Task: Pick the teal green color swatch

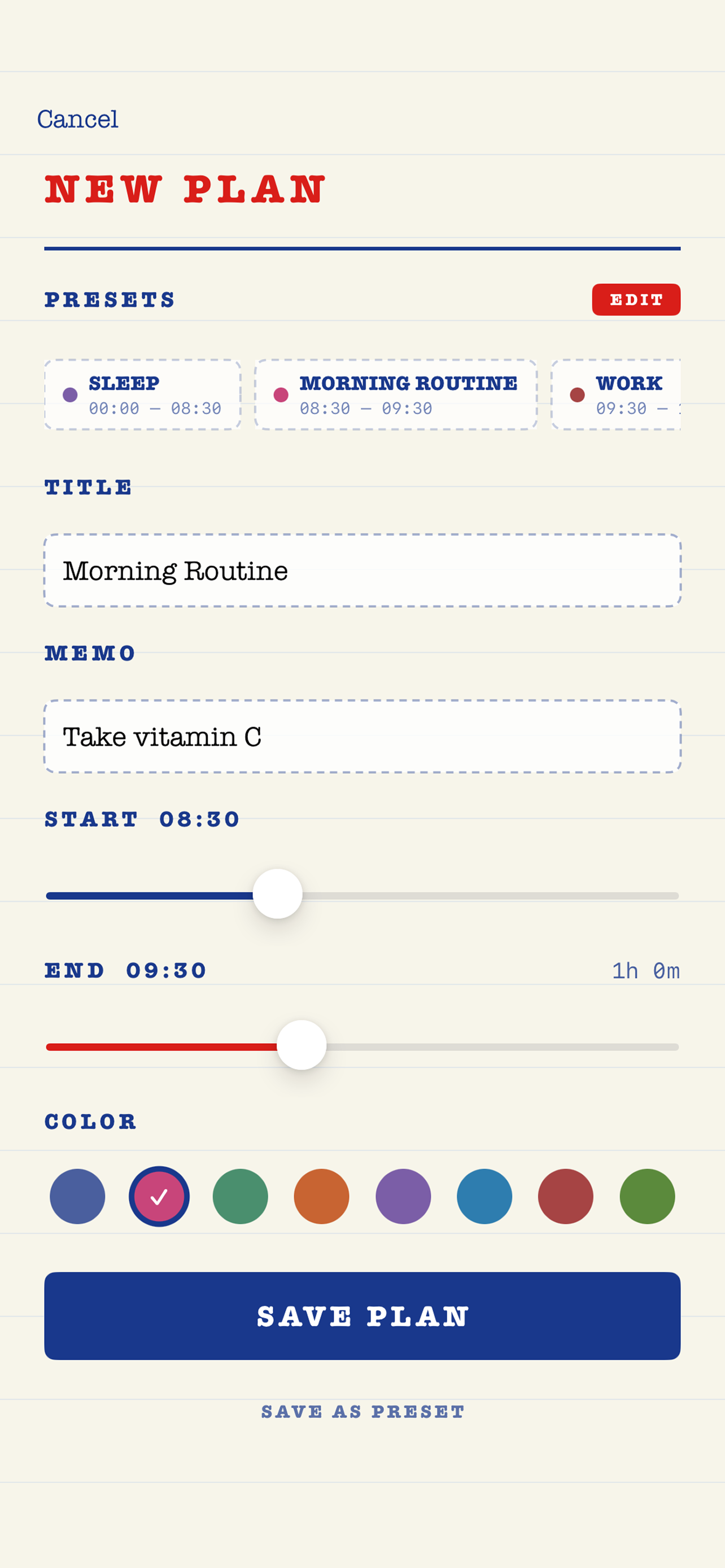Action: (x=241, y=1196)
